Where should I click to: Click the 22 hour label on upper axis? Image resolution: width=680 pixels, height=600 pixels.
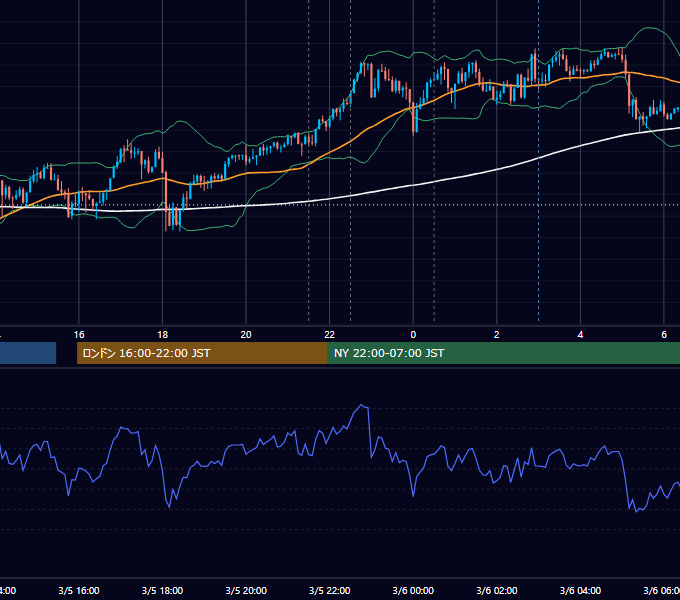(330, 335)
